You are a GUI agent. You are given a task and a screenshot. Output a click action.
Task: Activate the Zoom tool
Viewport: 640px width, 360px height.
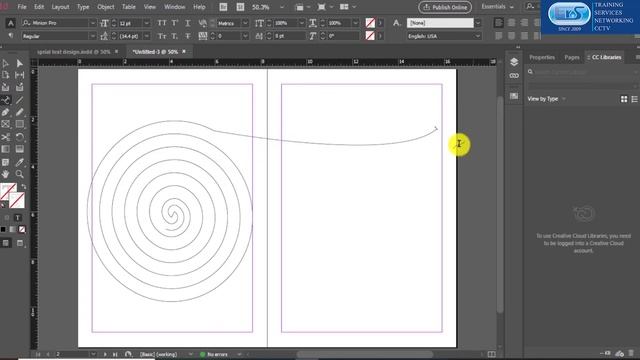pos(19,174)
